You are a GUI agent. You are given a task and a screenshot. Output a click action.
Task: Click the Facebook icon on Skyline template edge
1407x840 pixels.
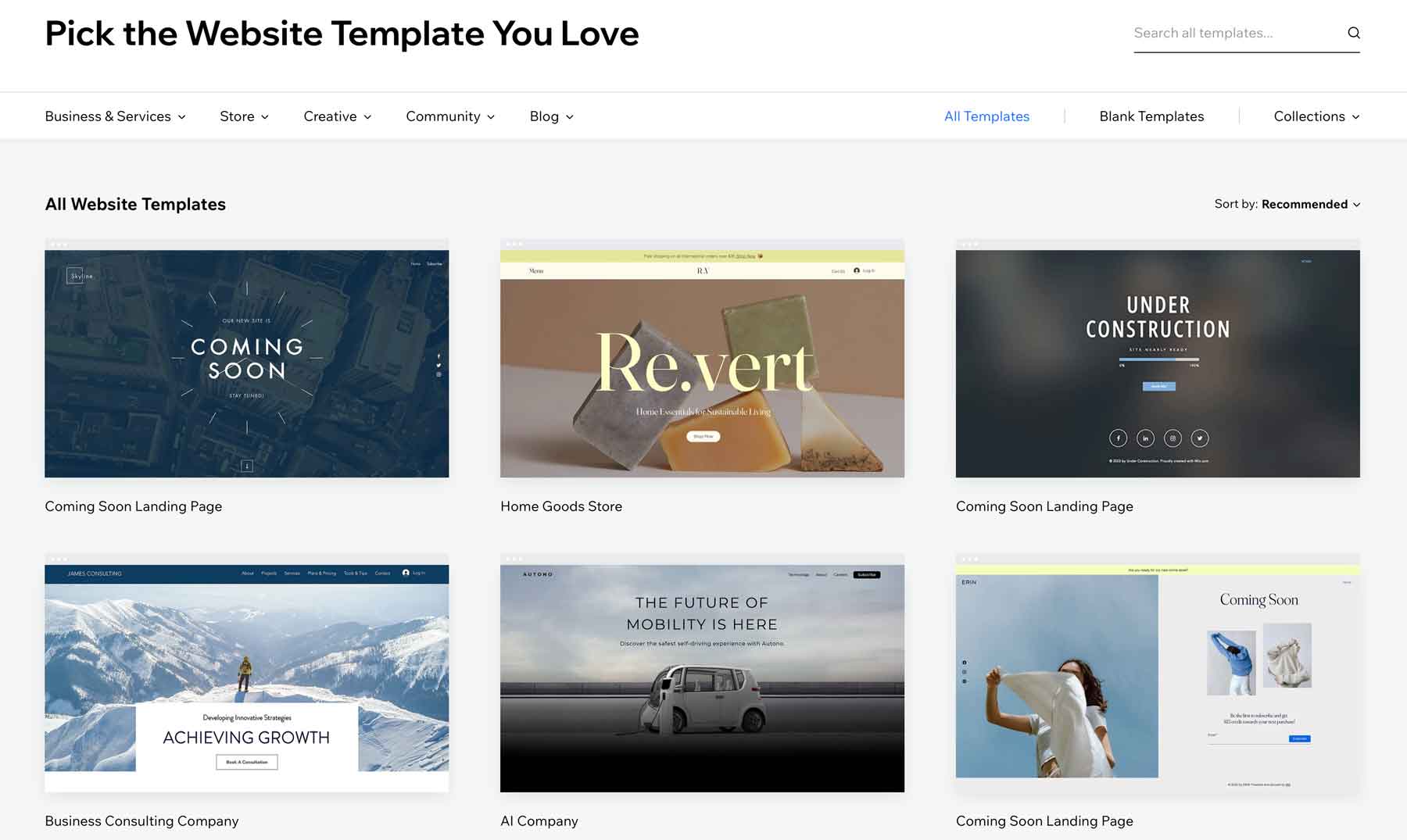[439, 356]
